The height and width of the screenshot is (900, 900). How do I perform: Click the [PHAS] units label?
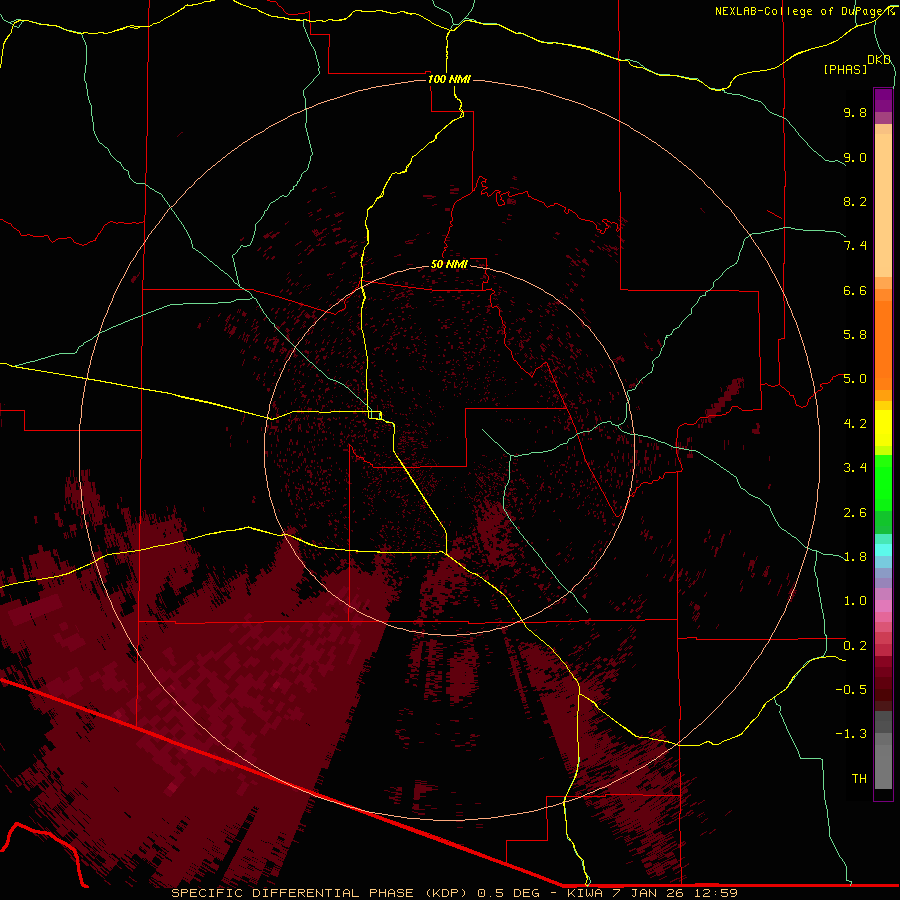[x=845, y=69]
